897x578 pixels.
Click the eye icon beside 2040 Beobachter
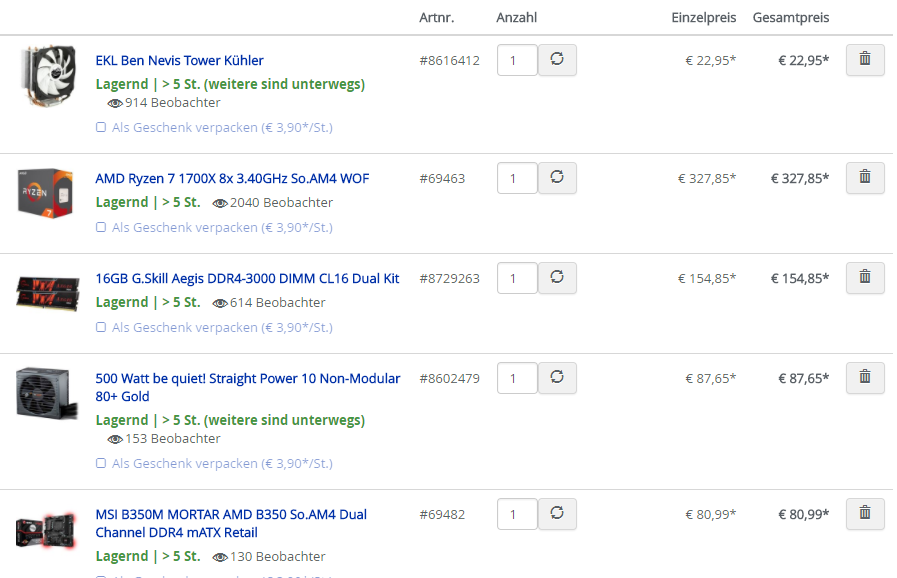pos(220,203)
